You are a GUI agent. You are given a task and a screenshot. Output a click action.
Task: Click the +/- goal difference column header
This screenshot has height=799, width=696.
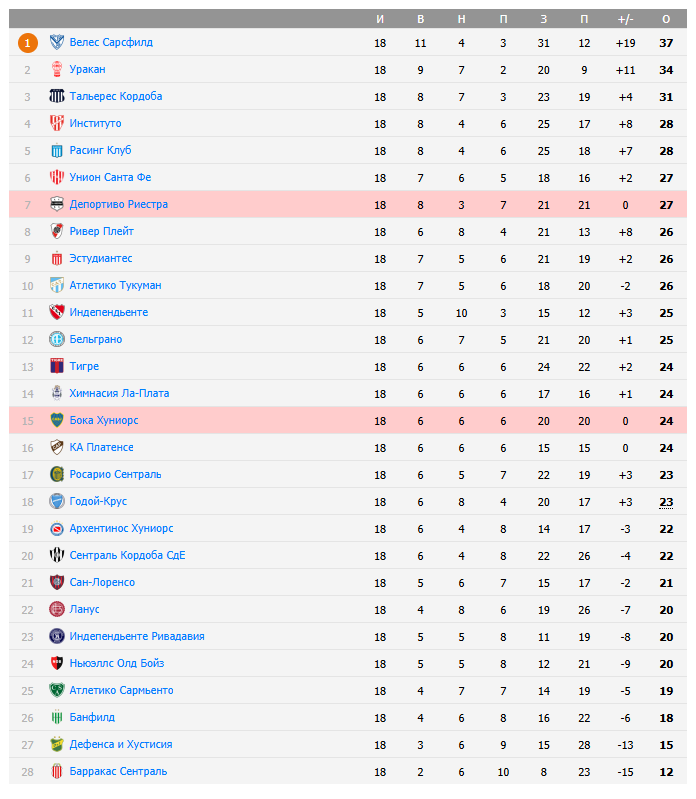pyautogui.click(x=626, y=19)
